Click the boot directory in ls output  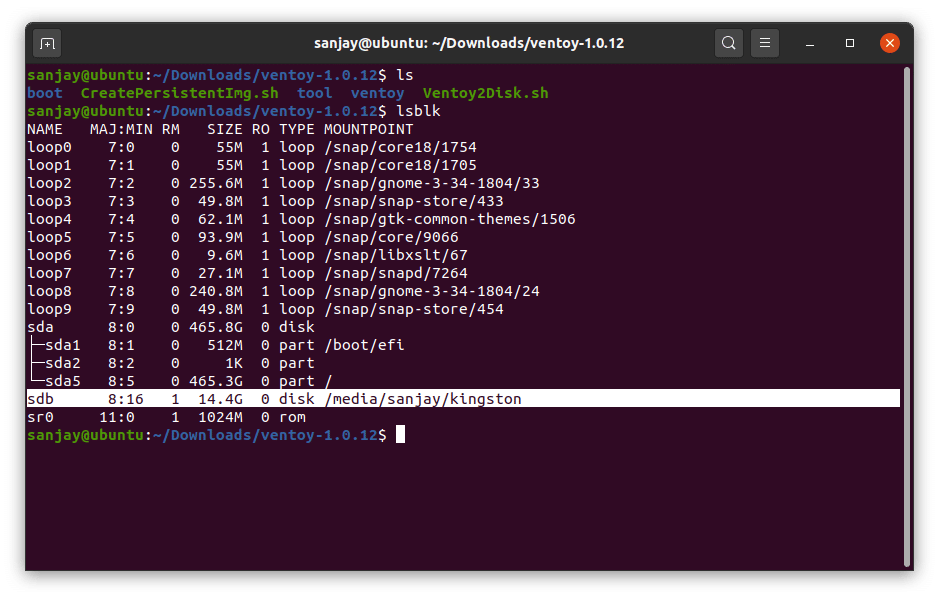44,92
